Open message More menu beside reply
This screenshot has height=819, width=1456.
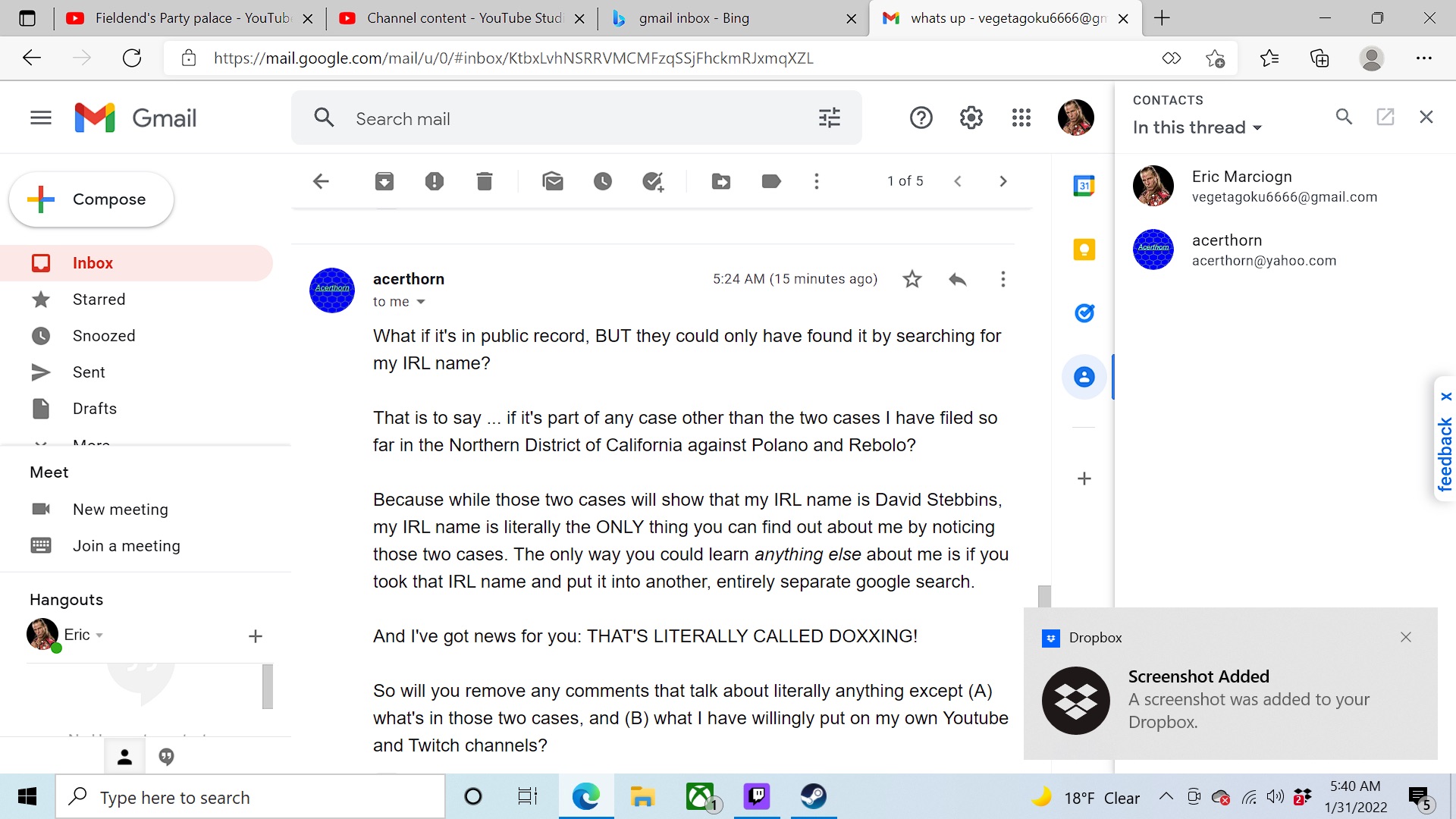[1003, 279]
